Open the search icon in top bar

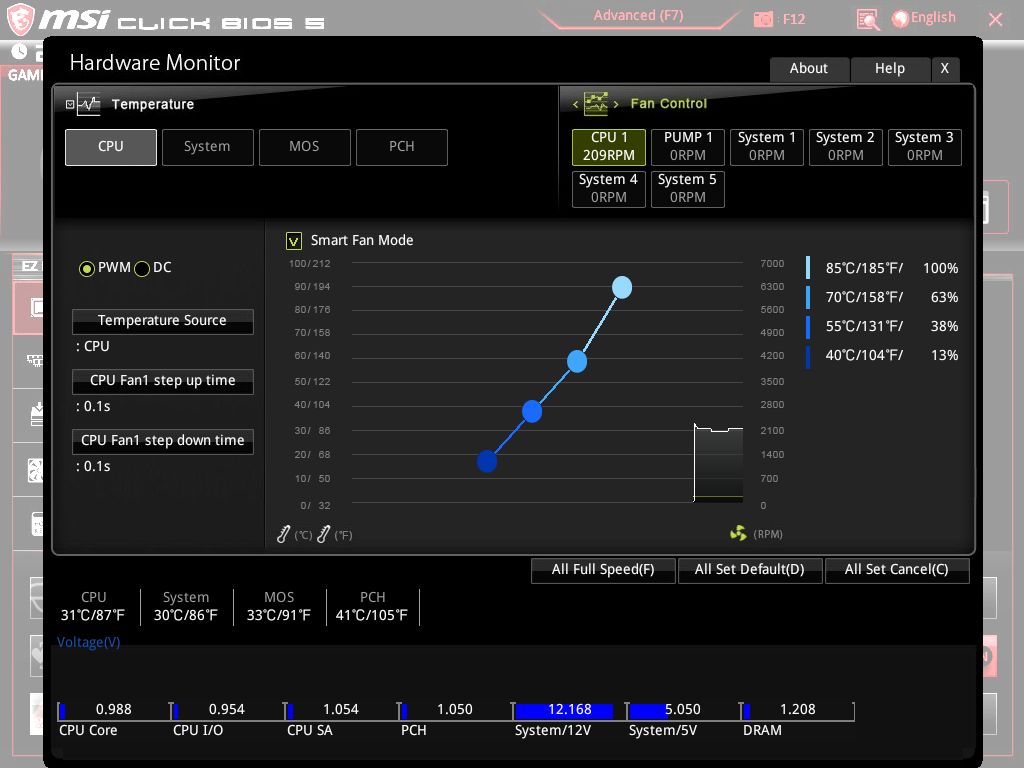tap(868, 19)
